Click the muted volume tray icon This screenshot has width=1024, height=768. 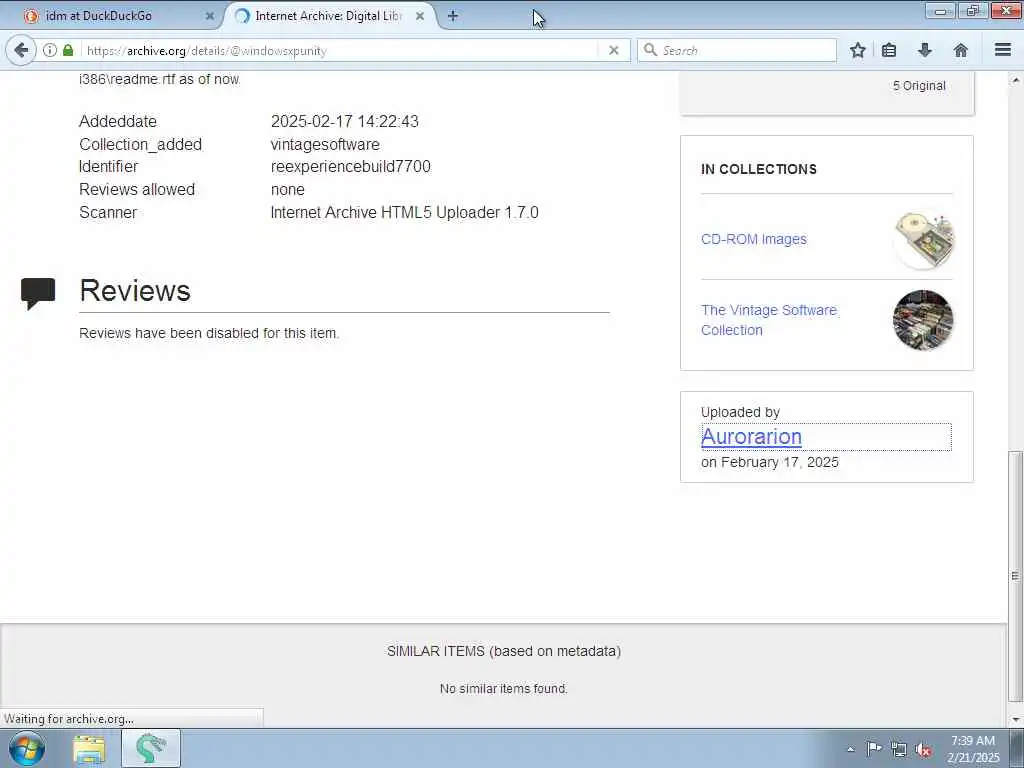pyautogui.click(x=923, y=749)
